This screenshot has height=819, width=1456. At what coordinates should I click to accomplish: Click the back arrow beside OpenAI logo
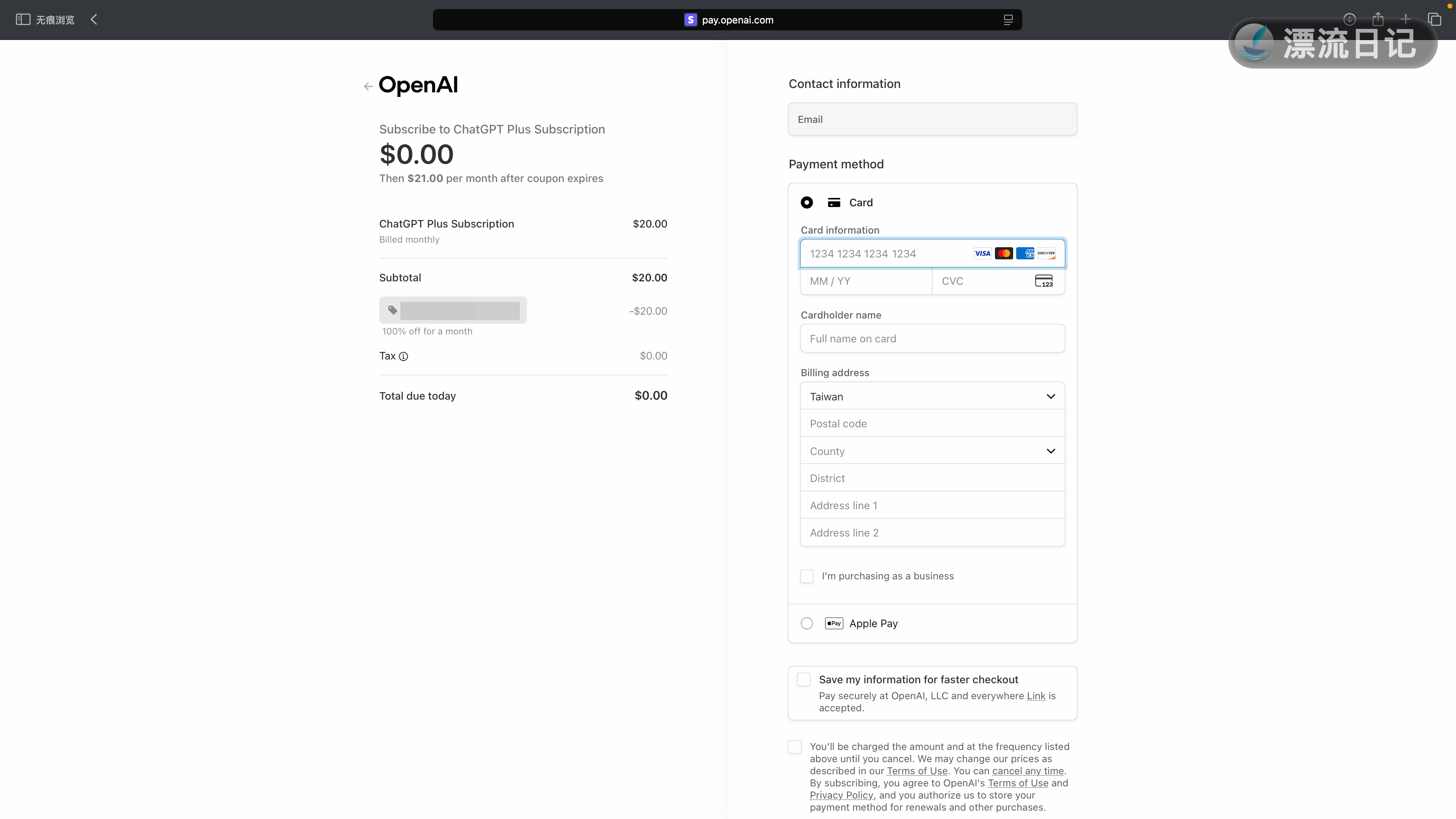pos(368,86)
